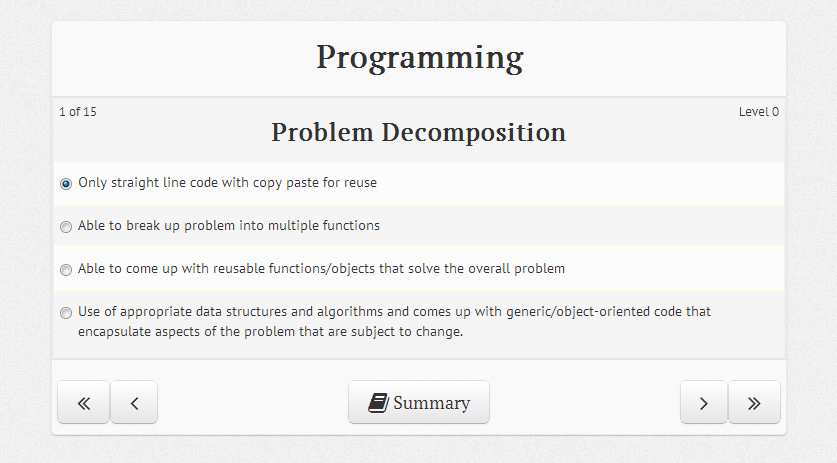Click the word Summary on the center button
The width and height of the screenshot is (837, 463).
pyautogui.click(x=432, y=403)
